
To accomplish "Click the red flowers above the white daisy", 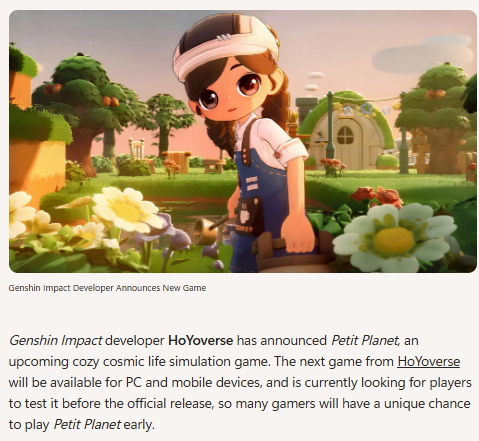I will point(377,197).
